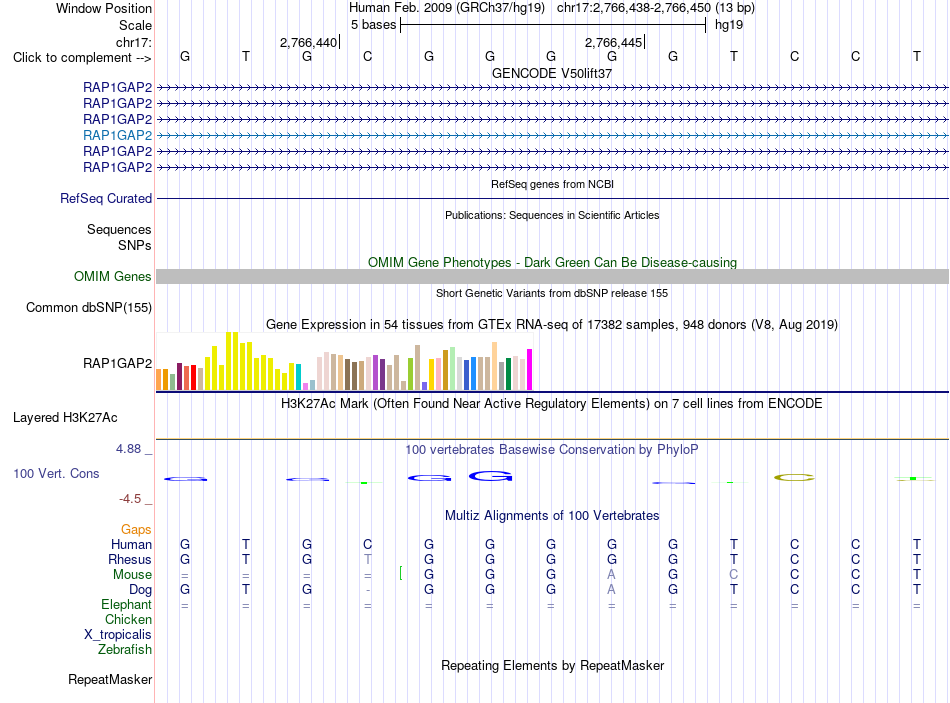Screen dimensions: 950x703
Task: Click the 'Click to complement -->' label
Action: click(82, 58)
